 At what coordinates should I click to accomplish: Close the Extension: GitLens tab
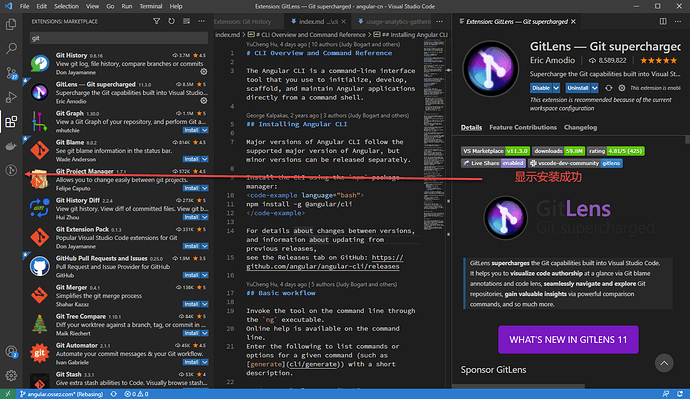[x=573, y=21]
